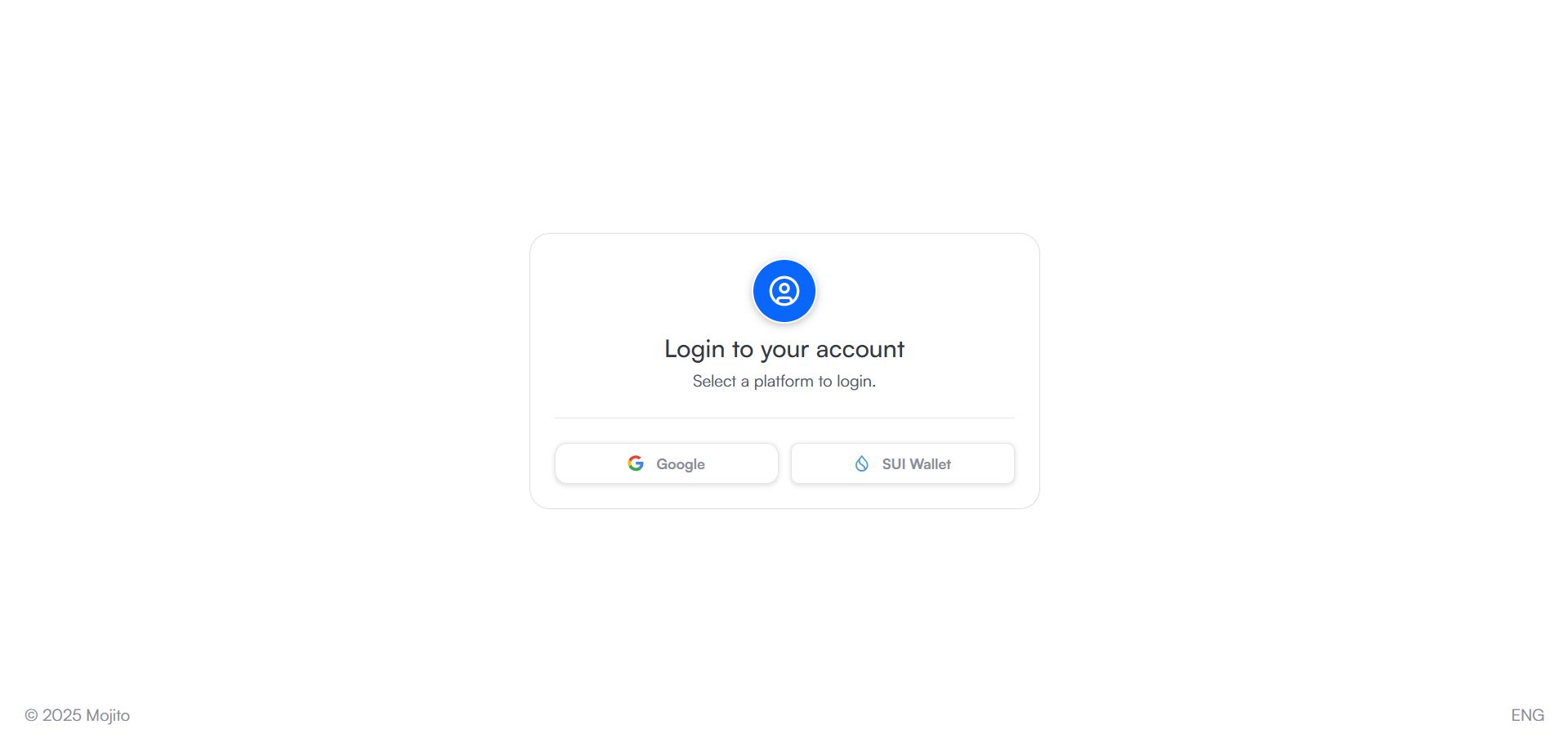
Task: Click the horizontal divider in login card
Action: (784, 418)
